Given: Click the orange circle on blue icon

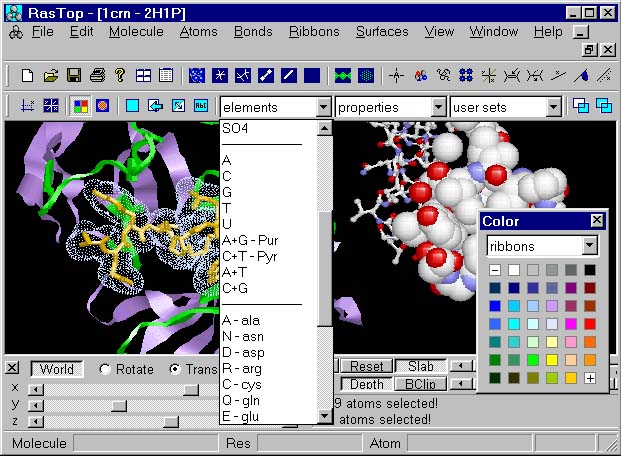Looking at the screenshot, I should click(x=103, y=106).
